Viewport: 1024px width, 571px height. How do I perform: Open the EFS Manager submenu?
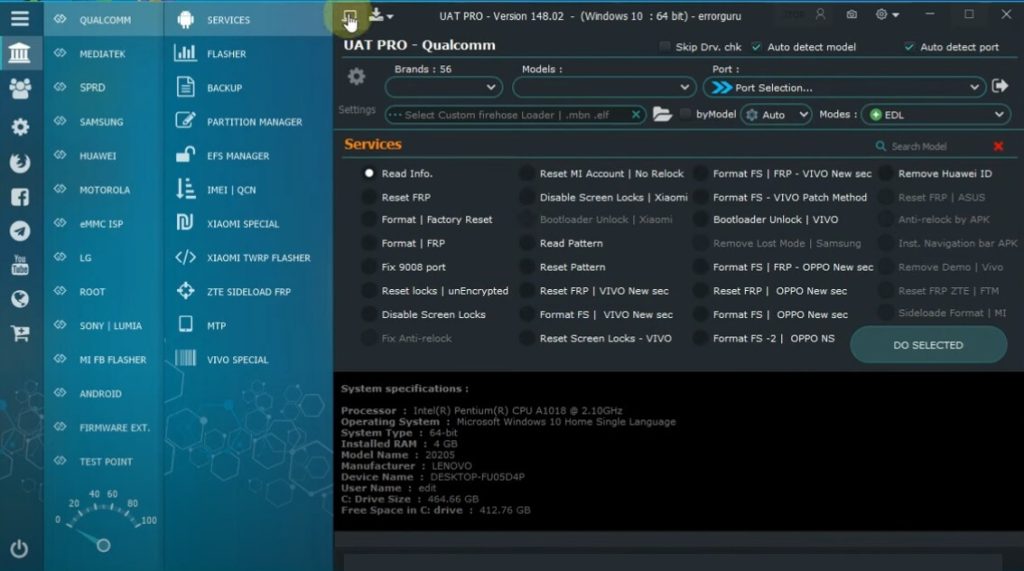tap(248, 155)
